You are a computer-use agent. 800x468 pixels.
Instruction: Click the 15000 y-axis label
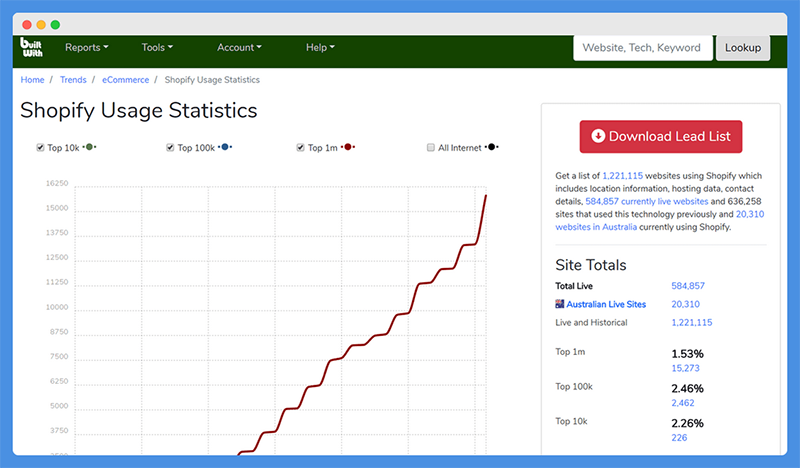pyautogui.click(x=57, y=208)
